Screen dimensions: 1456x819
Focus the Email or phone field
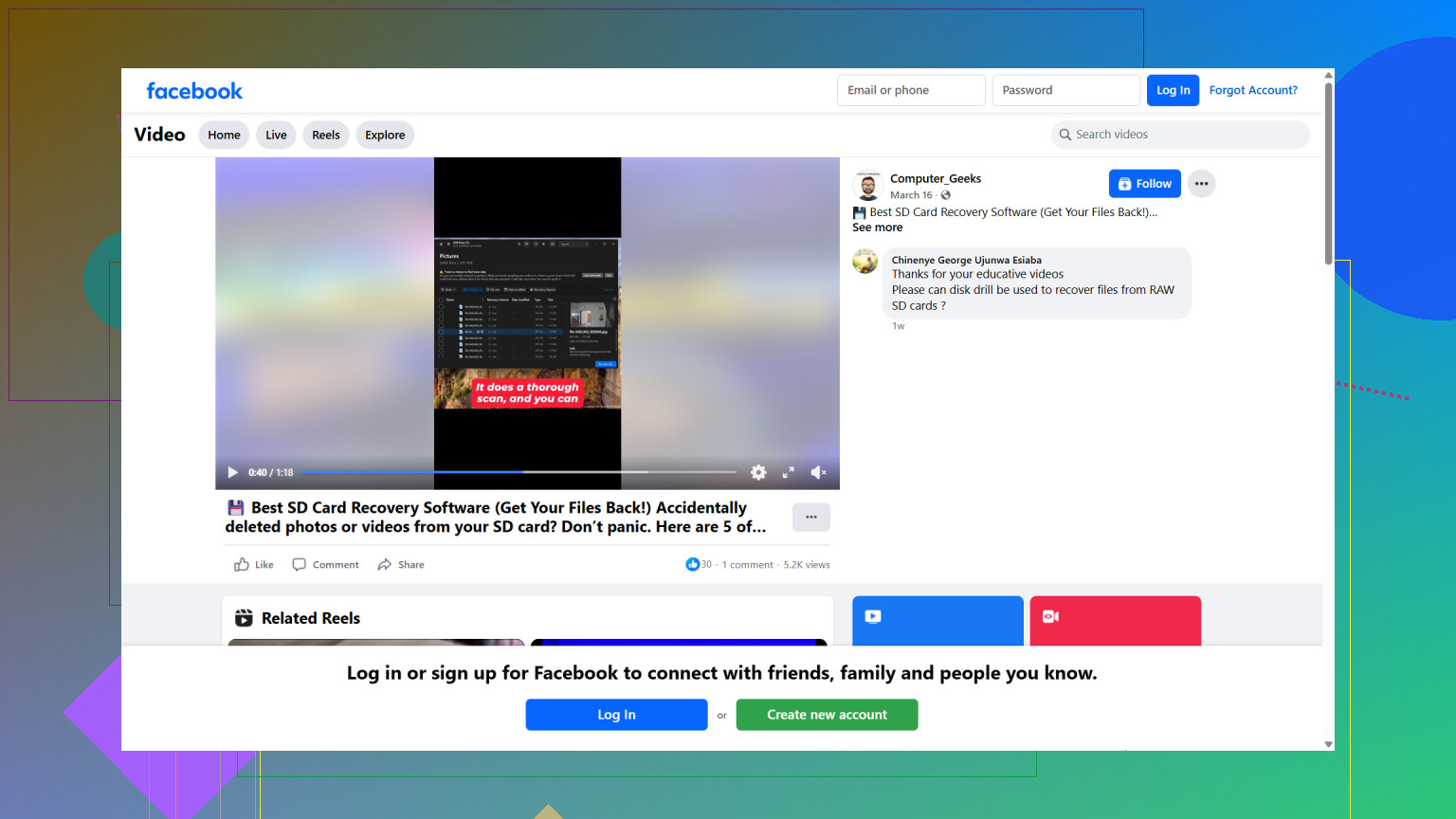(911, 90)
